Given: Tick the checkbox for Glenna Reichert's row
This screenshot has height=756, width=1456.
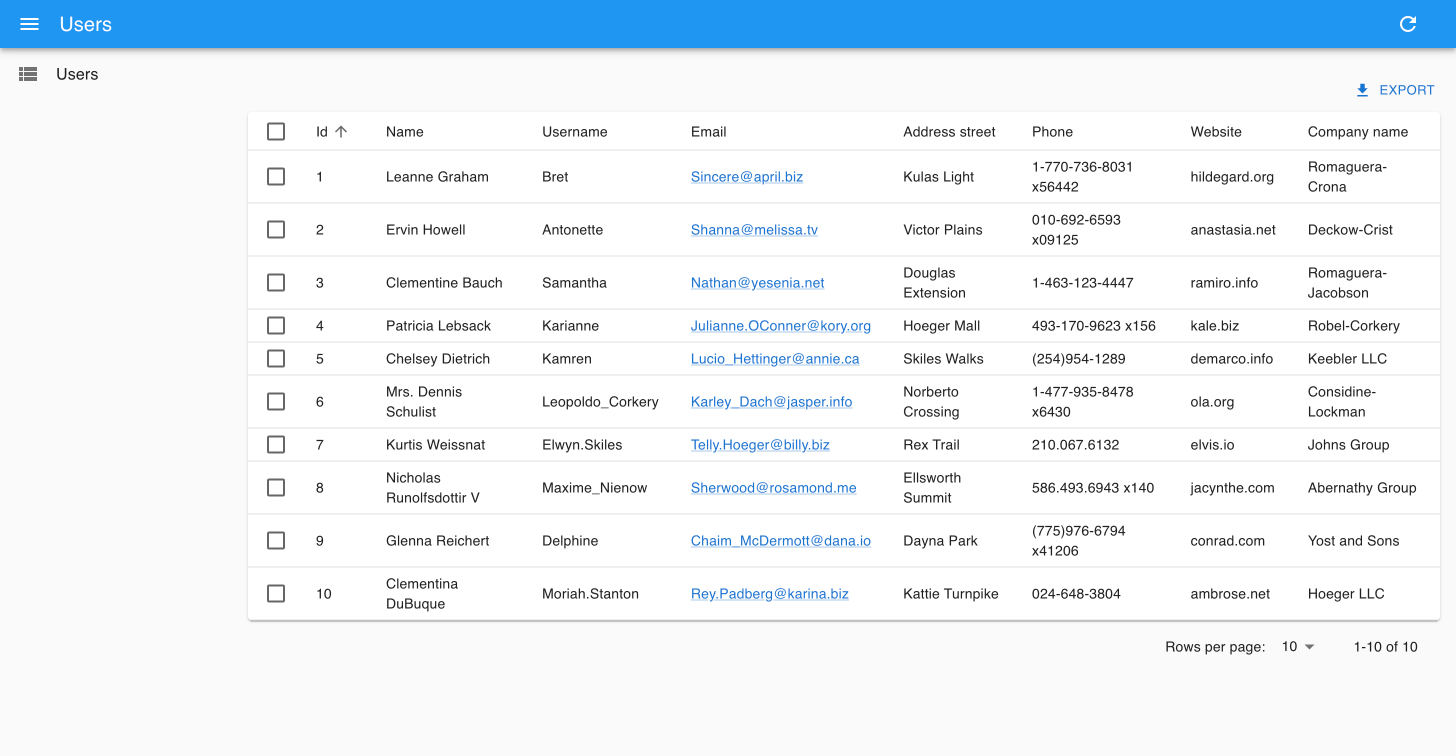Looking at the screenshot, I should click(276, 540).
